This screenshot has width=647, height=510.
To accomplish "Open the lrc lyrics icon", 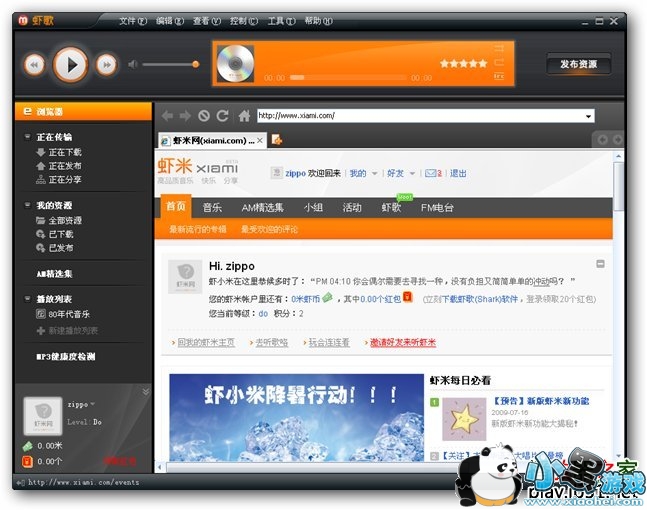I will click(x=499, y=76).
